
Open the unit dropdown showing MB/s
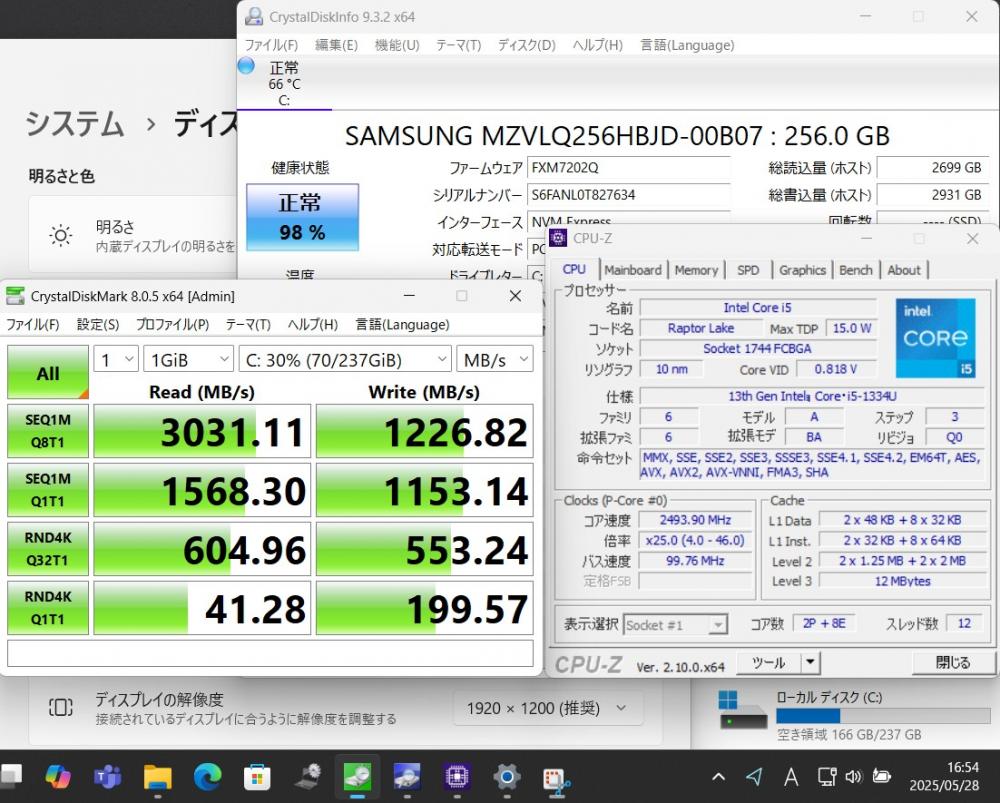495,360
